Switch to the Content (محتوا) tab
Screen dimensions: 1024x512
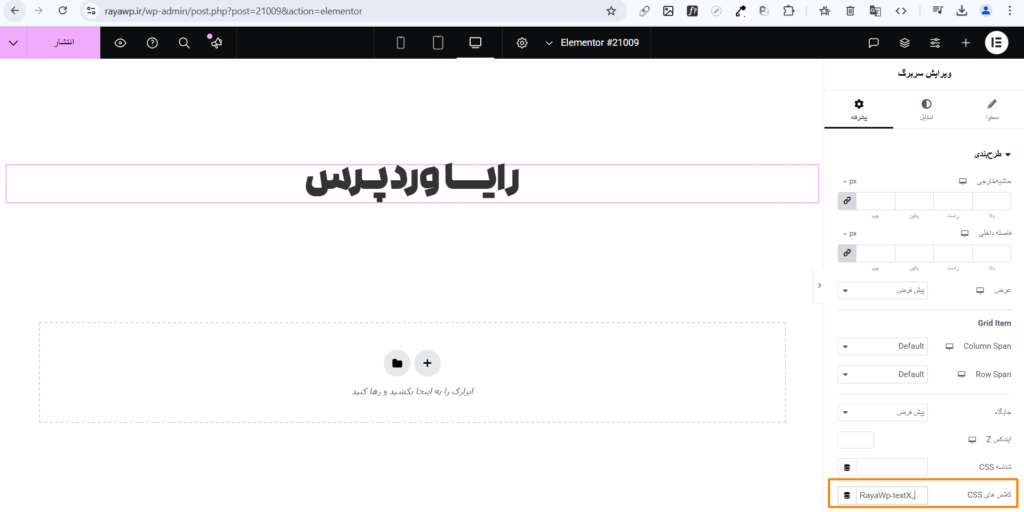[991, 110]
